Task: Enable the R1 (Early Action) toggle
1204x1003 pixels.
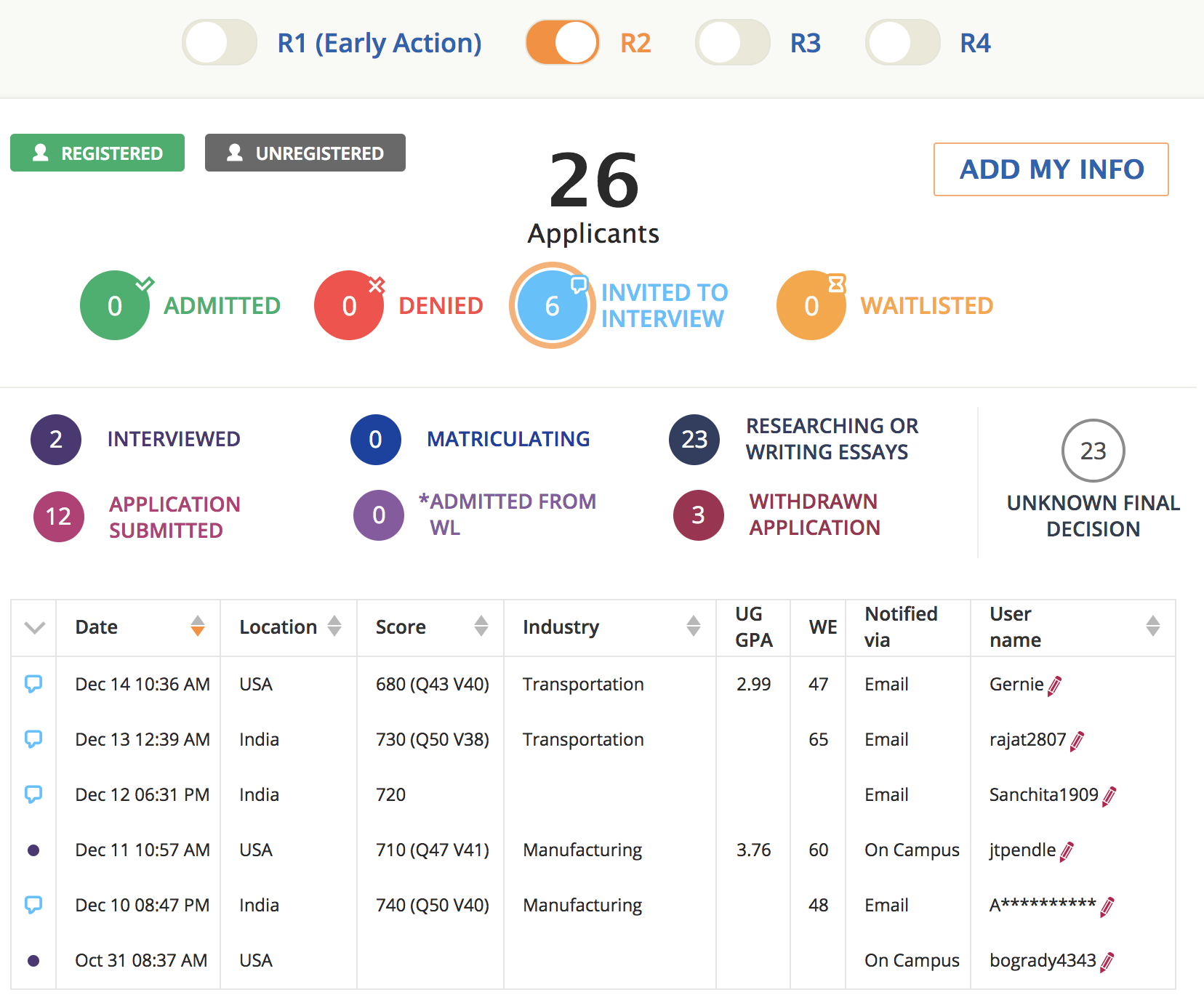Action: point(220,43)
